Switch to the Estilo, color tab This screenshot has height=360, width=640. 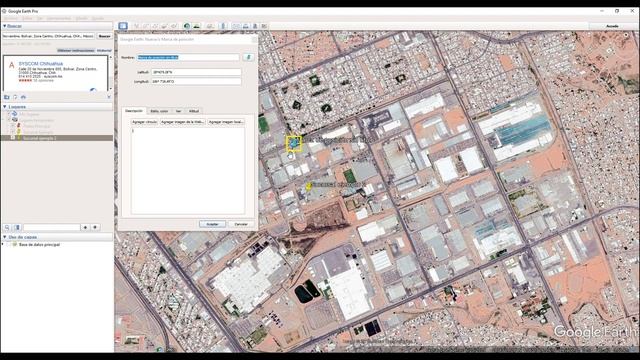(159, 111)
